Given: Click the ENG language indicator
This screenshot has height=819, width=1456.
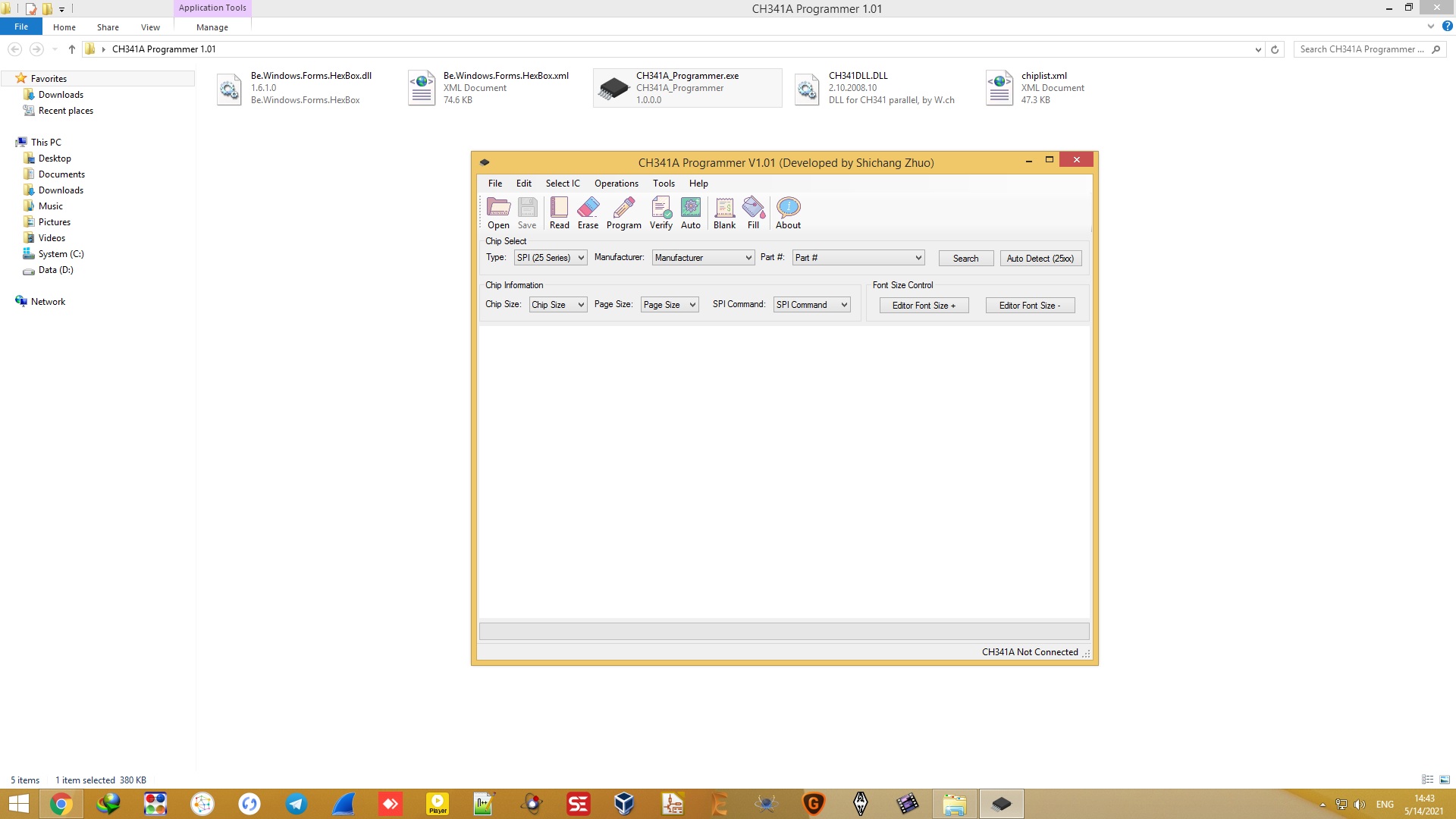Looking at the screenshot, I should (x=1385, y=805).
